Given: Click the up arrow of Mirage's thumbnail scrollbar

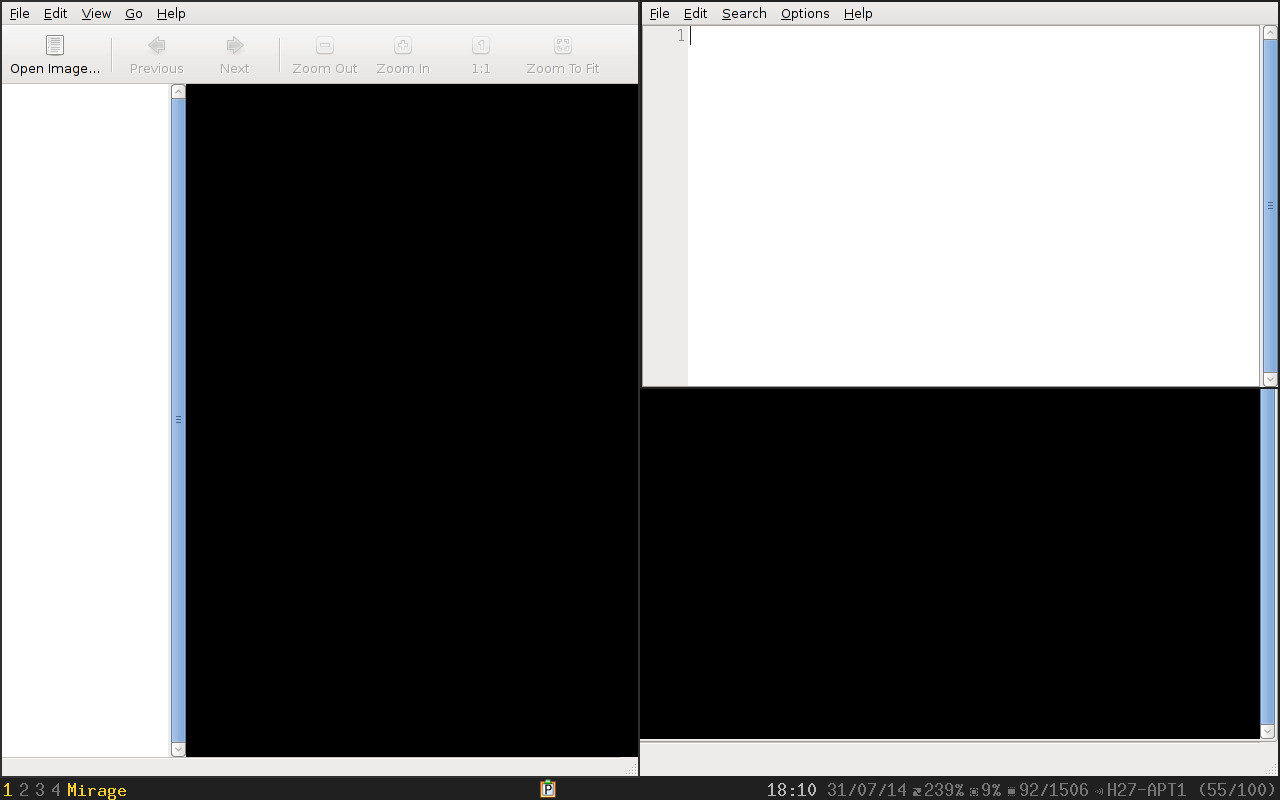Looking at the screenshot, I should click(x=178, y=92).
